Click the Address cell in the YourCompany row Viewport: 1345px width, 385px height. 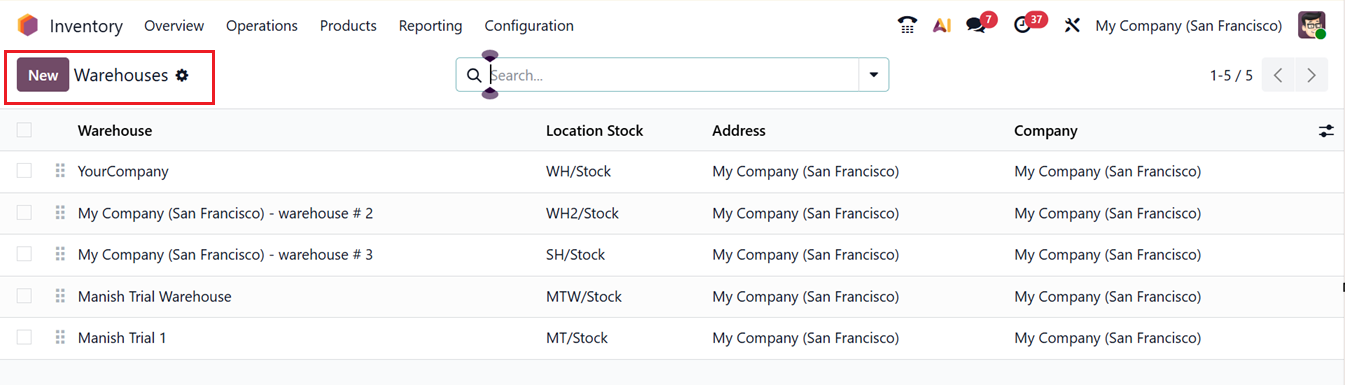[805, 171]
